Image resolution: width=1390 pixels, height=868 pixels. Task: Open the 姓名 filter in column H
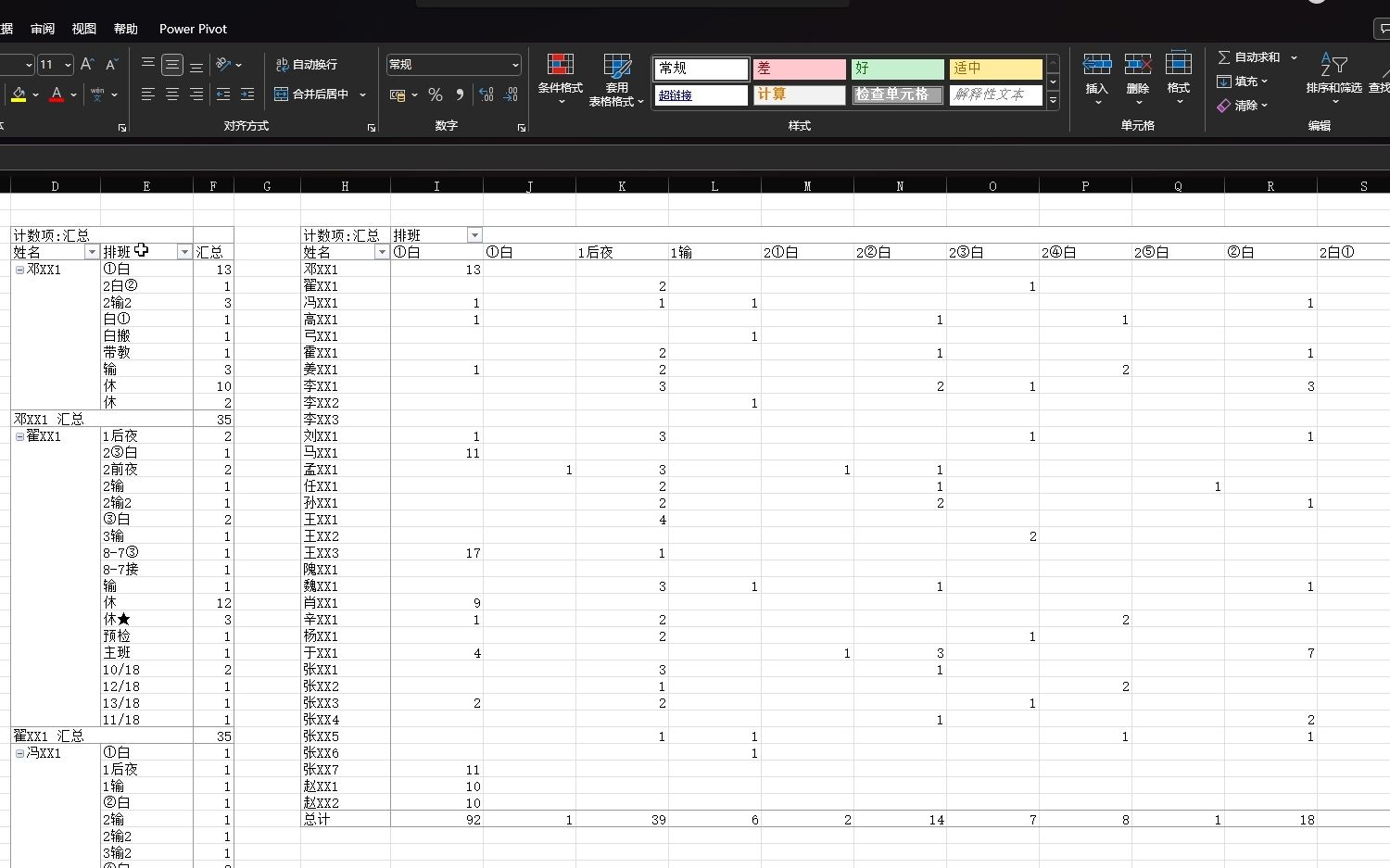point(382,252)
